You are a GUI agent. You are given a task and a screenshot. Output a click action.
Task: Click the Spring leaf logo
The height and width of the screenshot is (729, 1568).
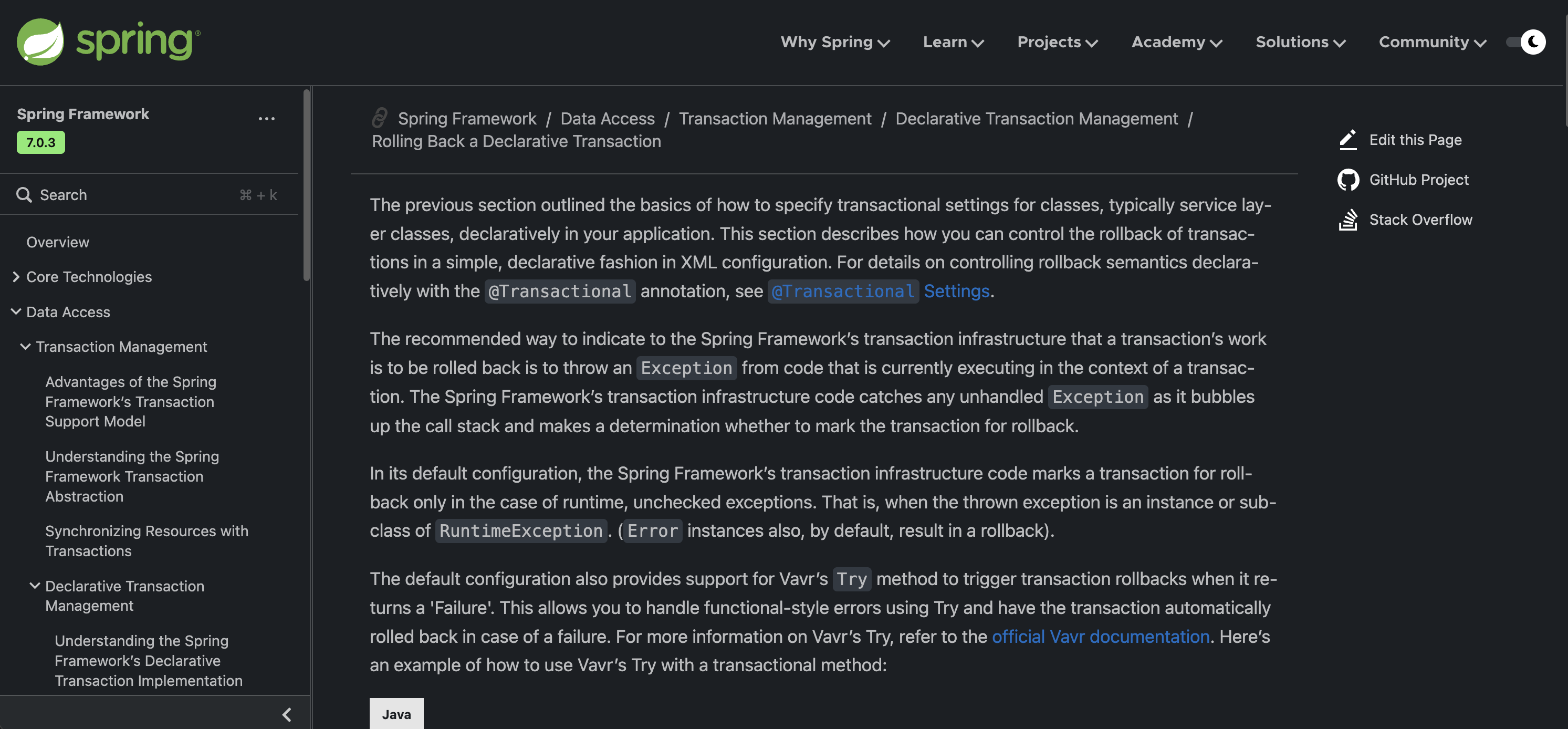point(40,41)
